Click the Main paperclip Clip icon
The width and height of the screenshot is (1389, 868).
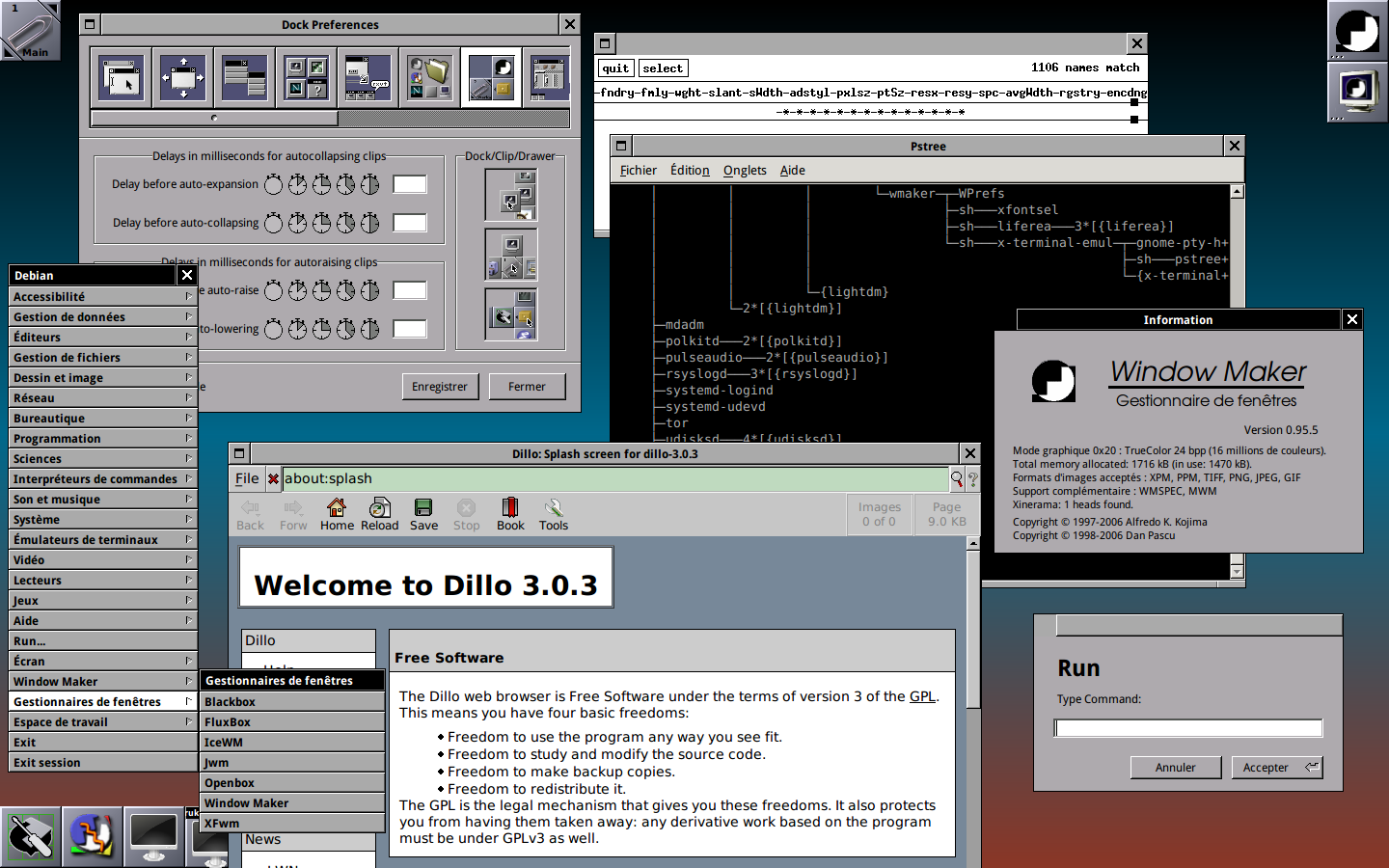[x=30, y=30]
